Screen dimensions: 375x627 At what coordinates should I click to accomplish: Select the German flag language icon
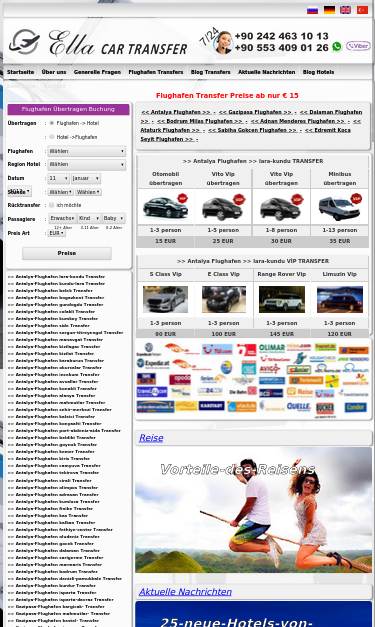[x=329, y=10]
